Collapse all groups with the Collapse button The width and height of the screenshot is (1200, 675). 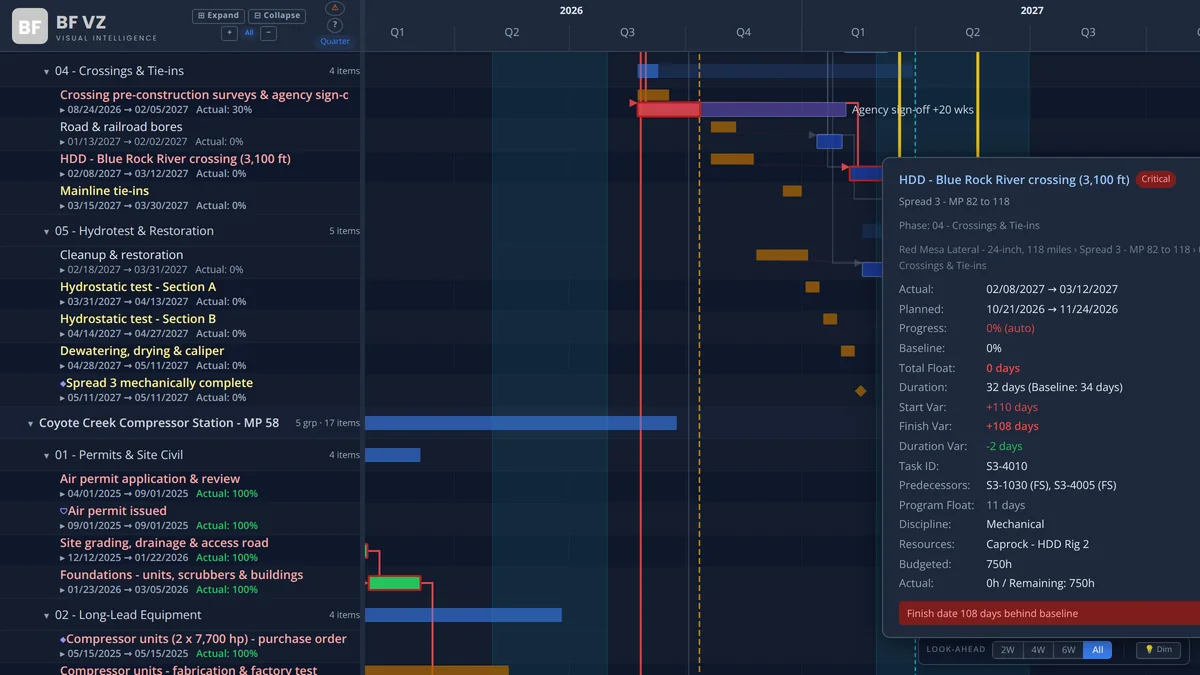click(277, 16)
